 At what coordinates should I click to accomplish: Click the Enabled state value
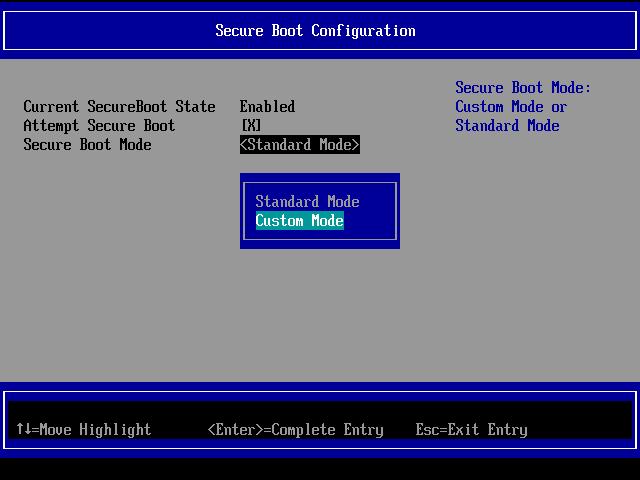click(267, 107)
